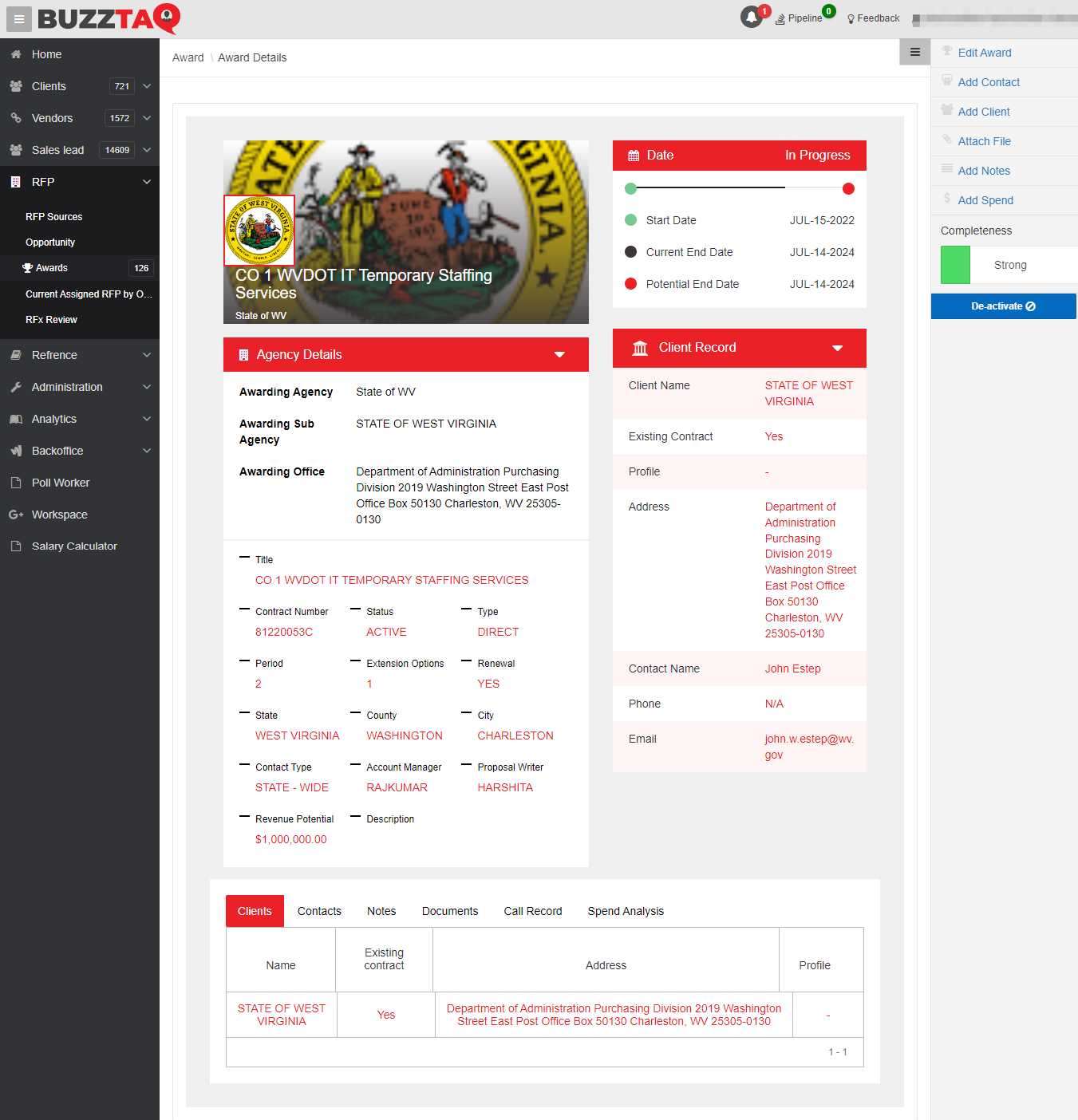Expand the Sales lead menu chevron
Screen dimensions: 1078x1120
coord(147,150)
